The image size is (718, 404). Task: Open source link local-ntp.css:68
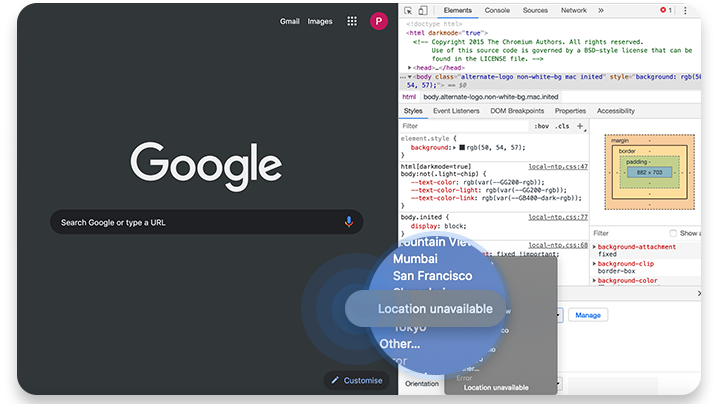(x=558, y=246)
